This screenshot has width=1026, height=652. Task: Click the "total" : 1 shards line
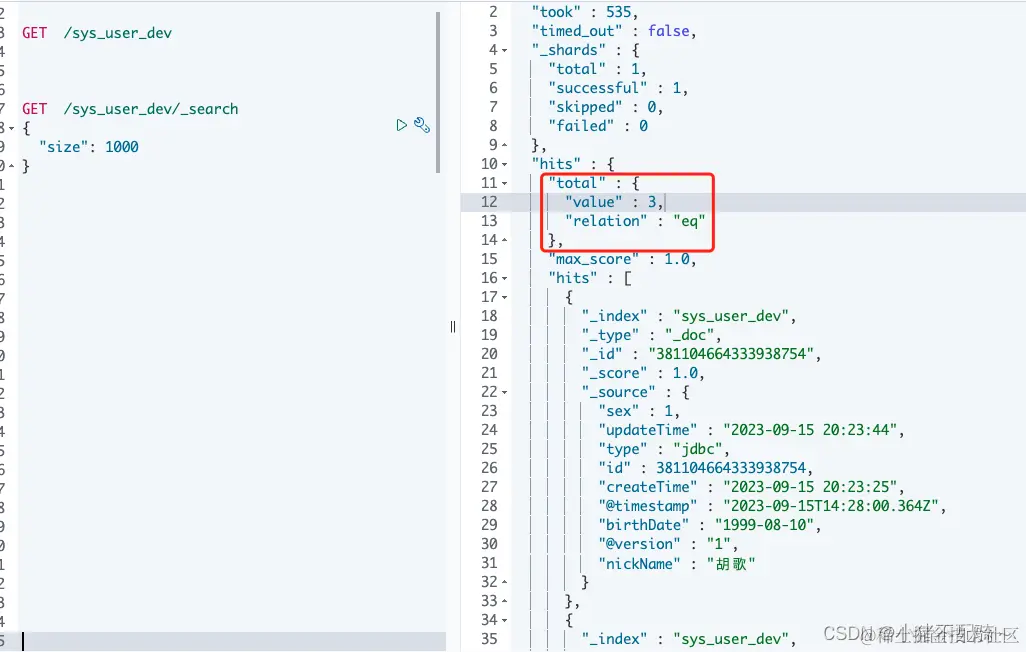(x=597, y=69)
